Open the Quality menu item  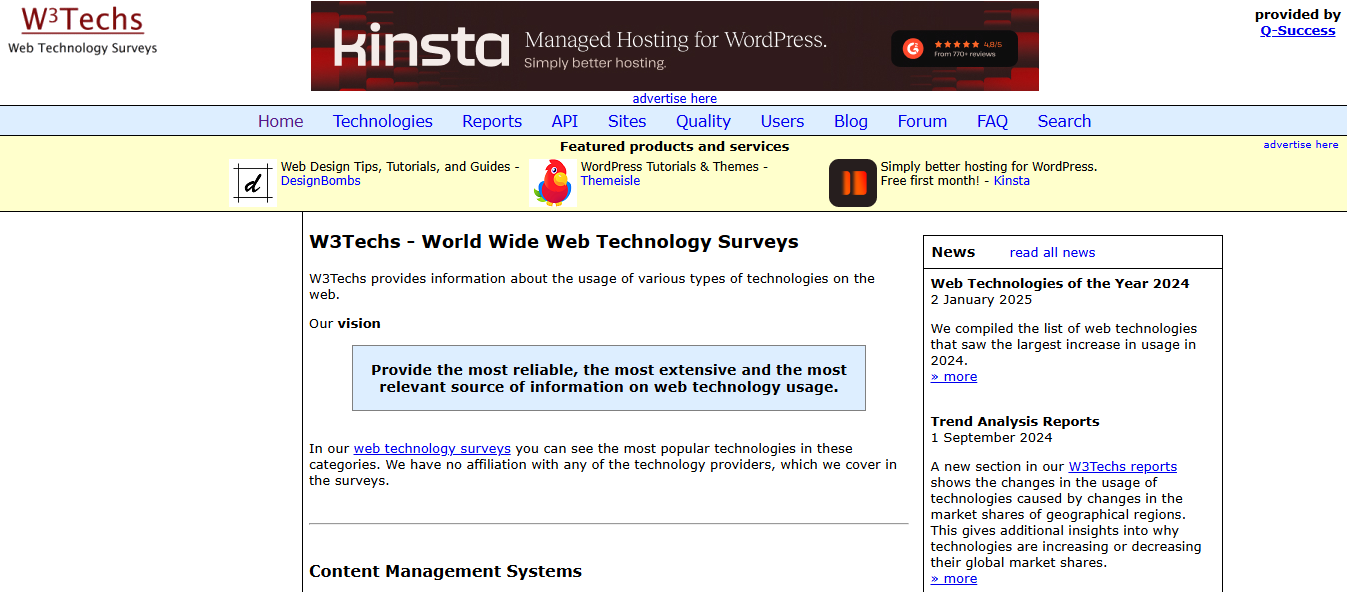tap(703, 121)
